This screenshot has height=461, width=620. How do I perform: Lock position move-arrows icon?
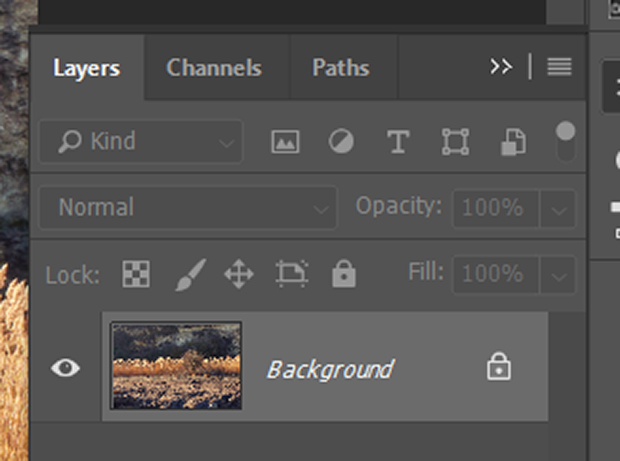tap(239, 274)
